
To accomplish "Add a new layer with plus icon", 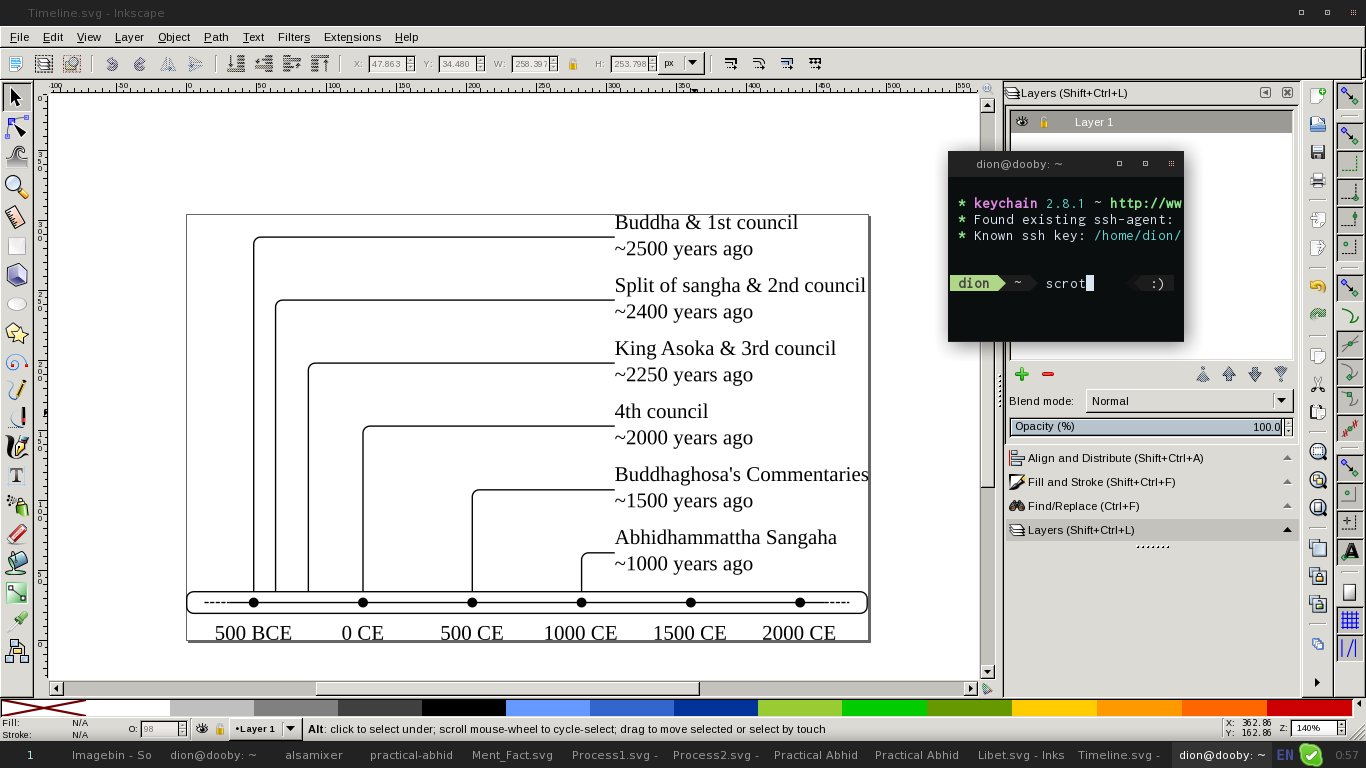I will pyautogui.click(x=1021, y=374).
